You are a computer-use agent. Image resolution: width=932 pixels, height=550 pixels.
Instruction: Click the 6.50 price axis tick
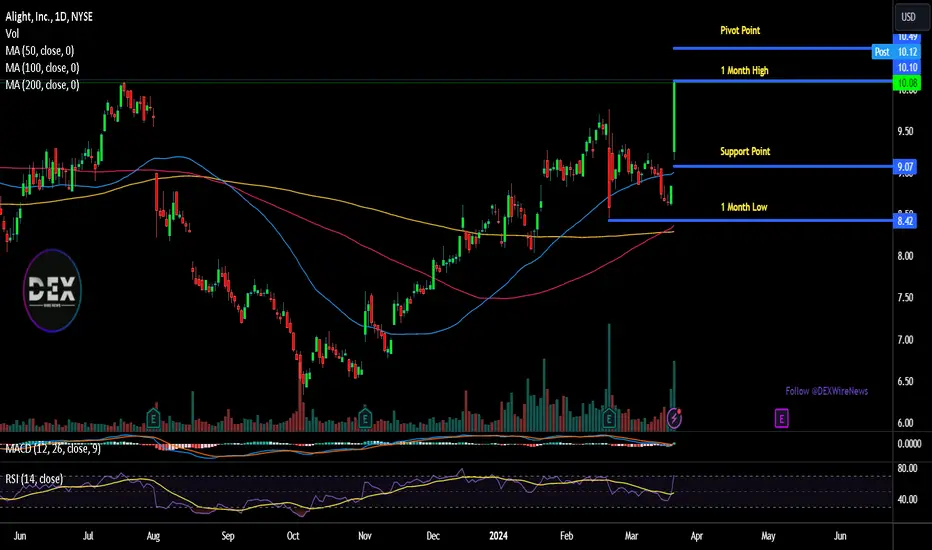905,381
